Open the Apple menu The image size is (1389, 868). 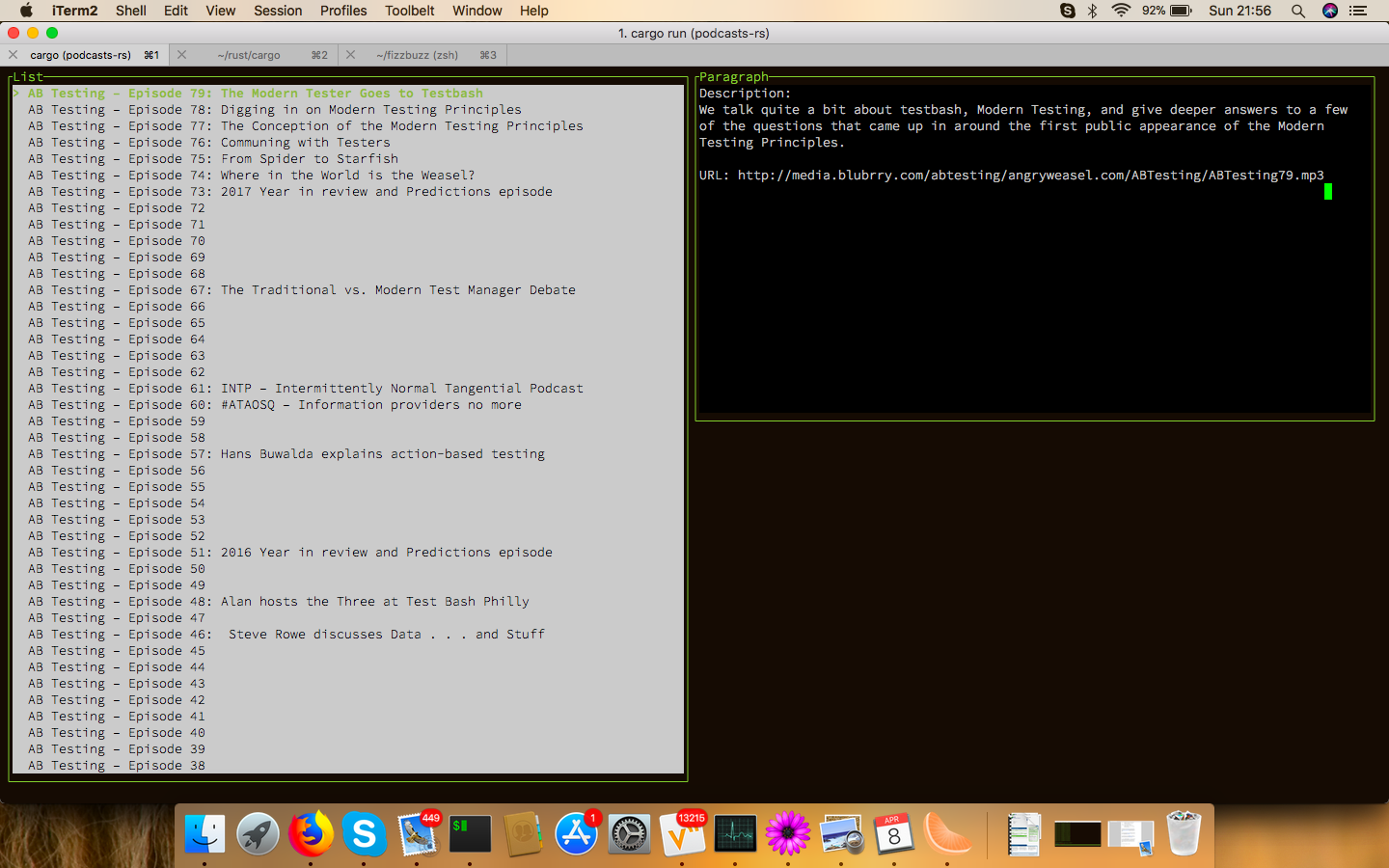click(x=26, y=11)
